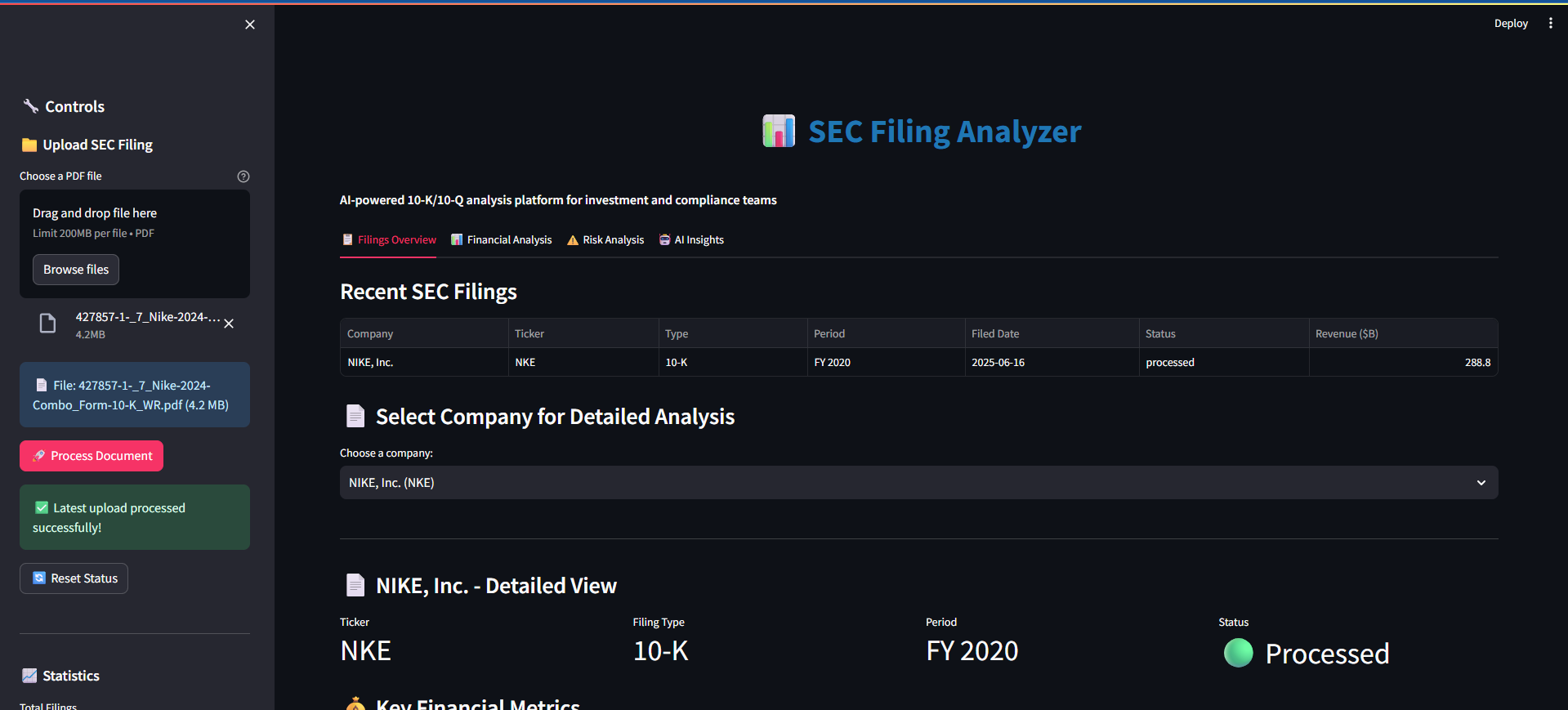Click the uploaded file document icon
The width and height of the screenshot is (1568, 710).
(x=48, y=324)
